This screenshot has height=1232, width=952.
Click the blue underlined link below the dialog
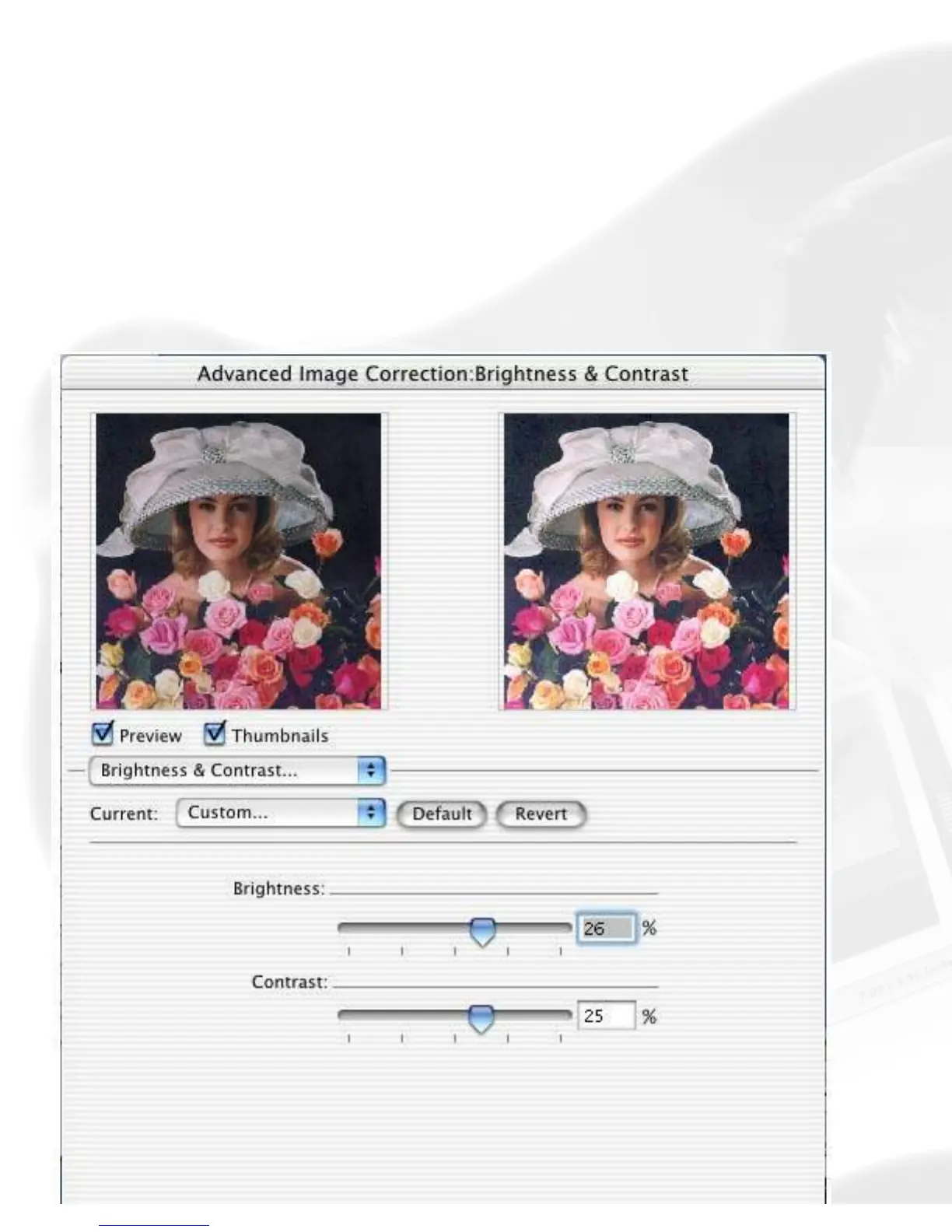coord(154,1225)
